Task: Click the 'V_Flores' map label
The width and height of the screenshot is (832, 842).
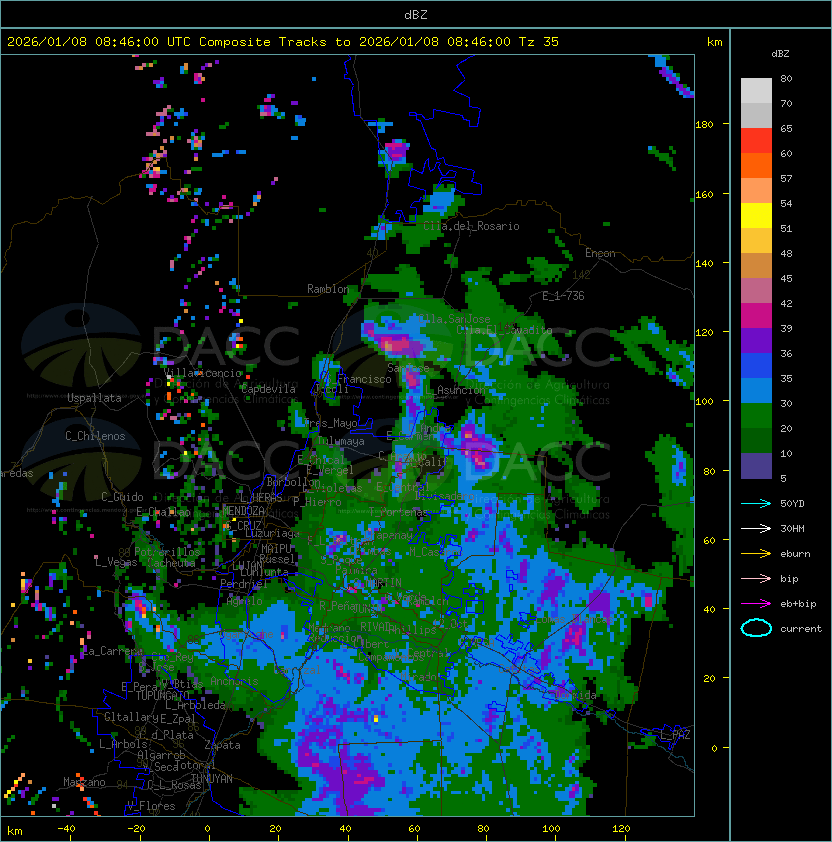Action: [151, 806]
